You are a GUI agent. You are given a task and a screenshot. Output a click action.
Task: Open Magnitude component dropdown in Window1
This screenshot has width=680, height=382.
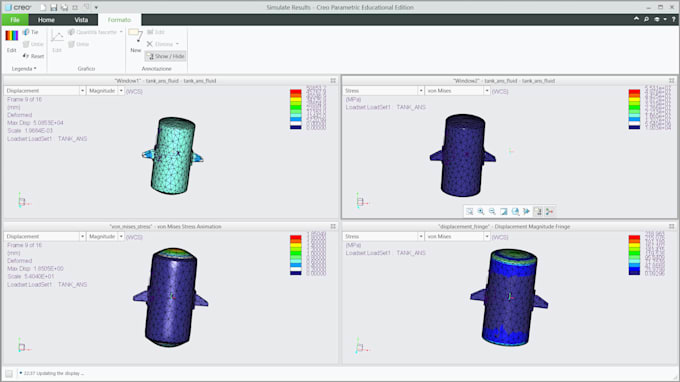[105, 91]
